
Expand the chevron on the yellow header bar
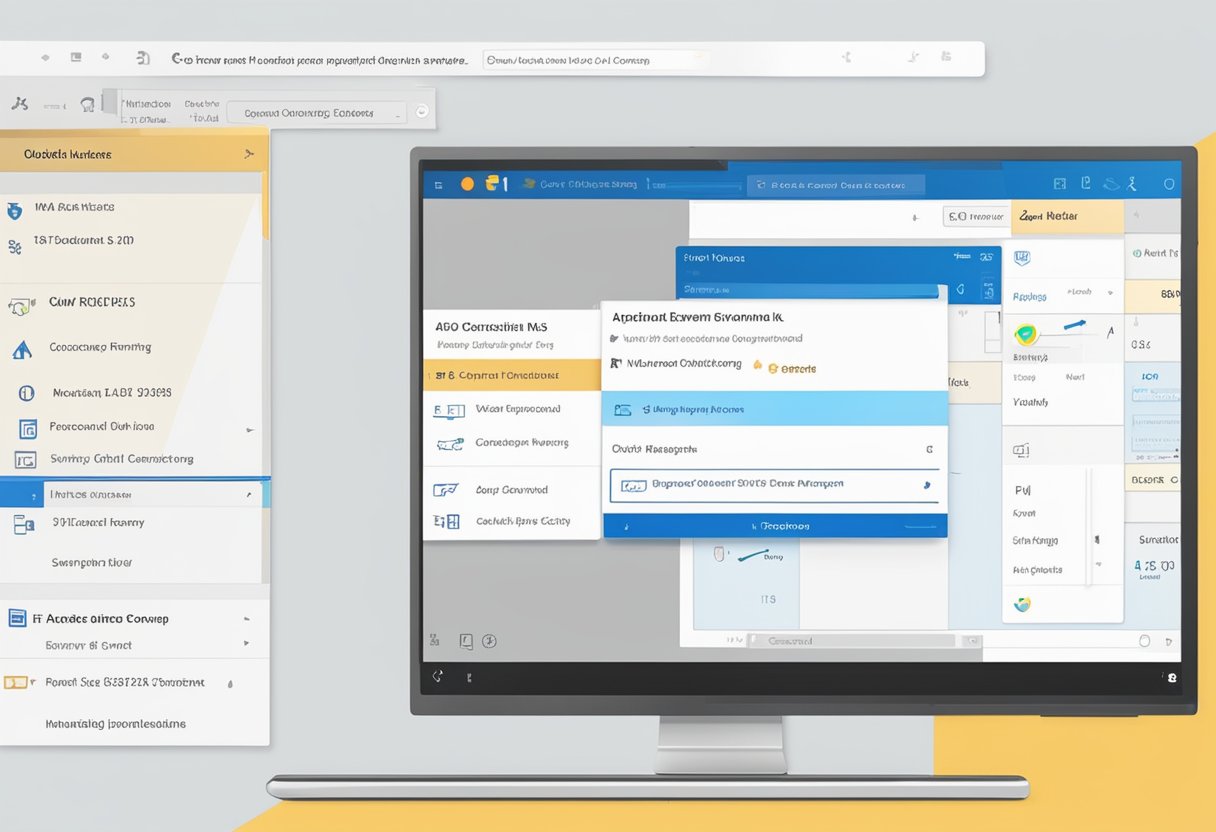point(249,153)
